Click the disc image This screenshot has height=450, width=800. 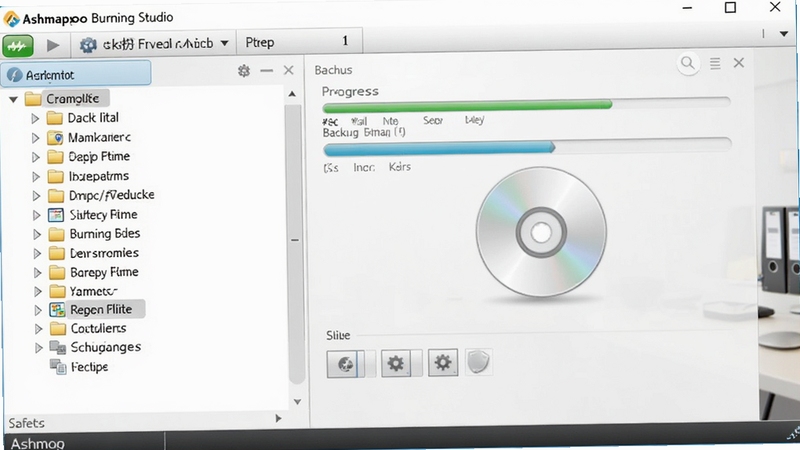tap(541, 233)
